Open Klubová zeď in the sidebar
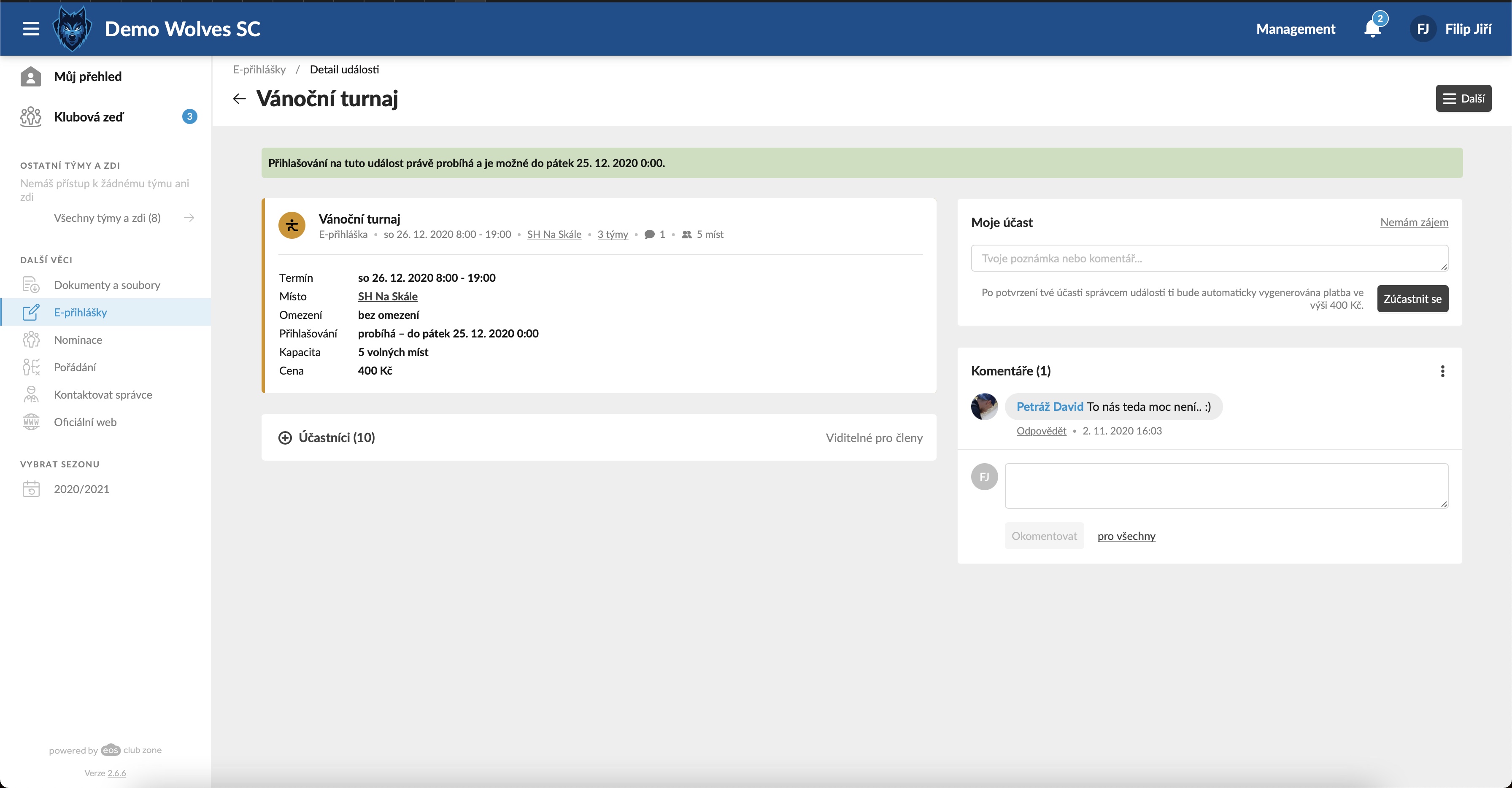Screen dimensions: 1512x788 click(x=89, y=117)
